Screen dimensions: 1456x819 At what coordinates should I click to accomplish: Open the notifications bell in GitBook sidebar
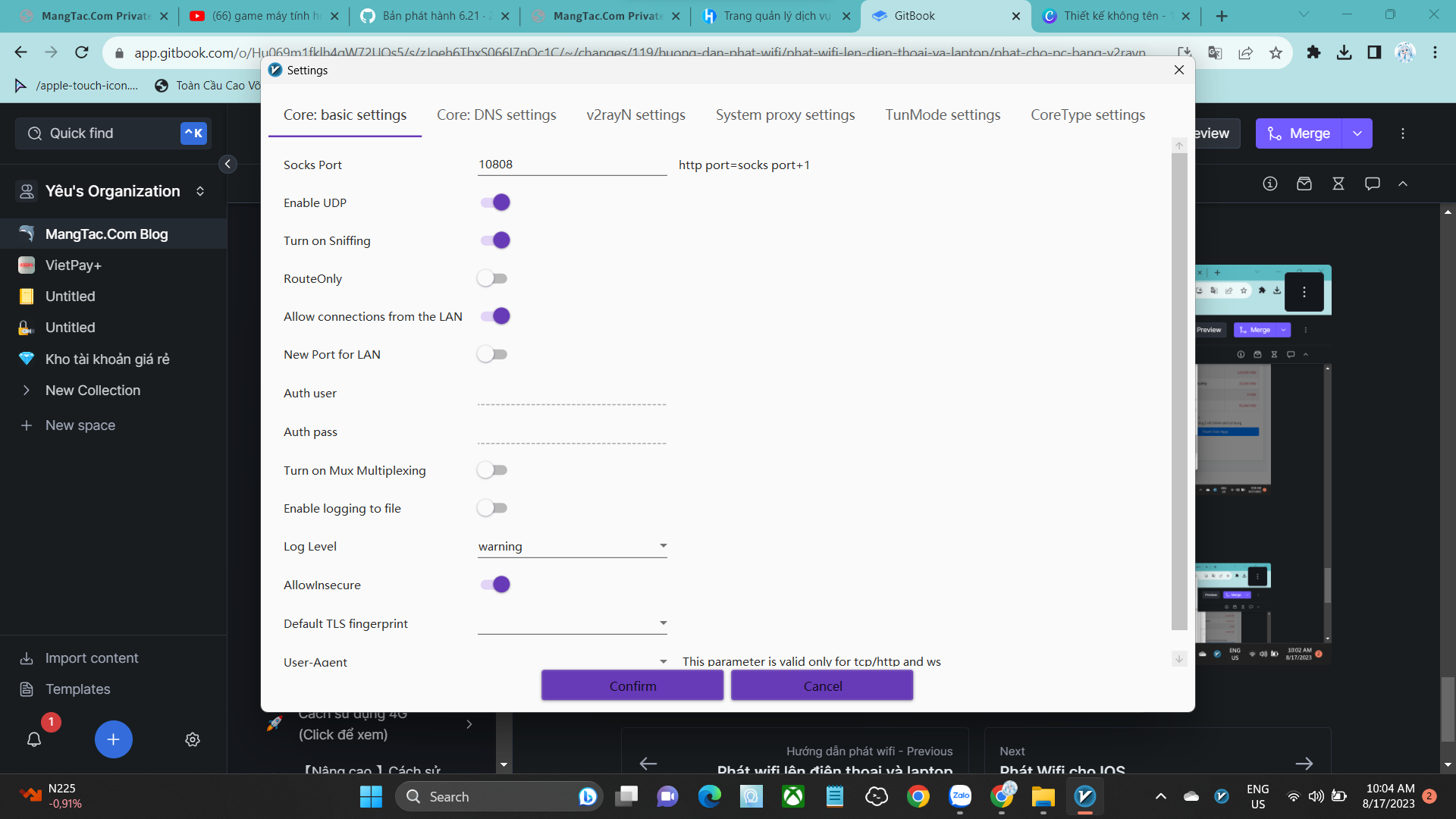coord(34,739)
